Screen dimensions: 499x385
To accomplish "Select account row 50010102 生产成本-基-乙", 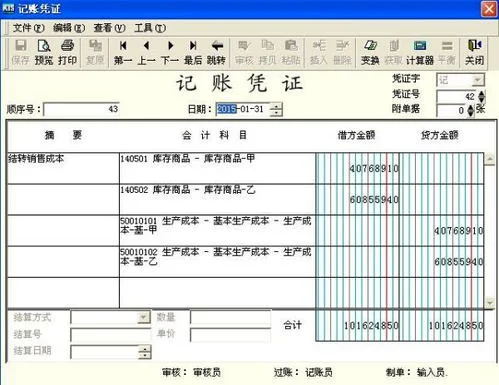I will pyautogui.click(x=217, y=261).
